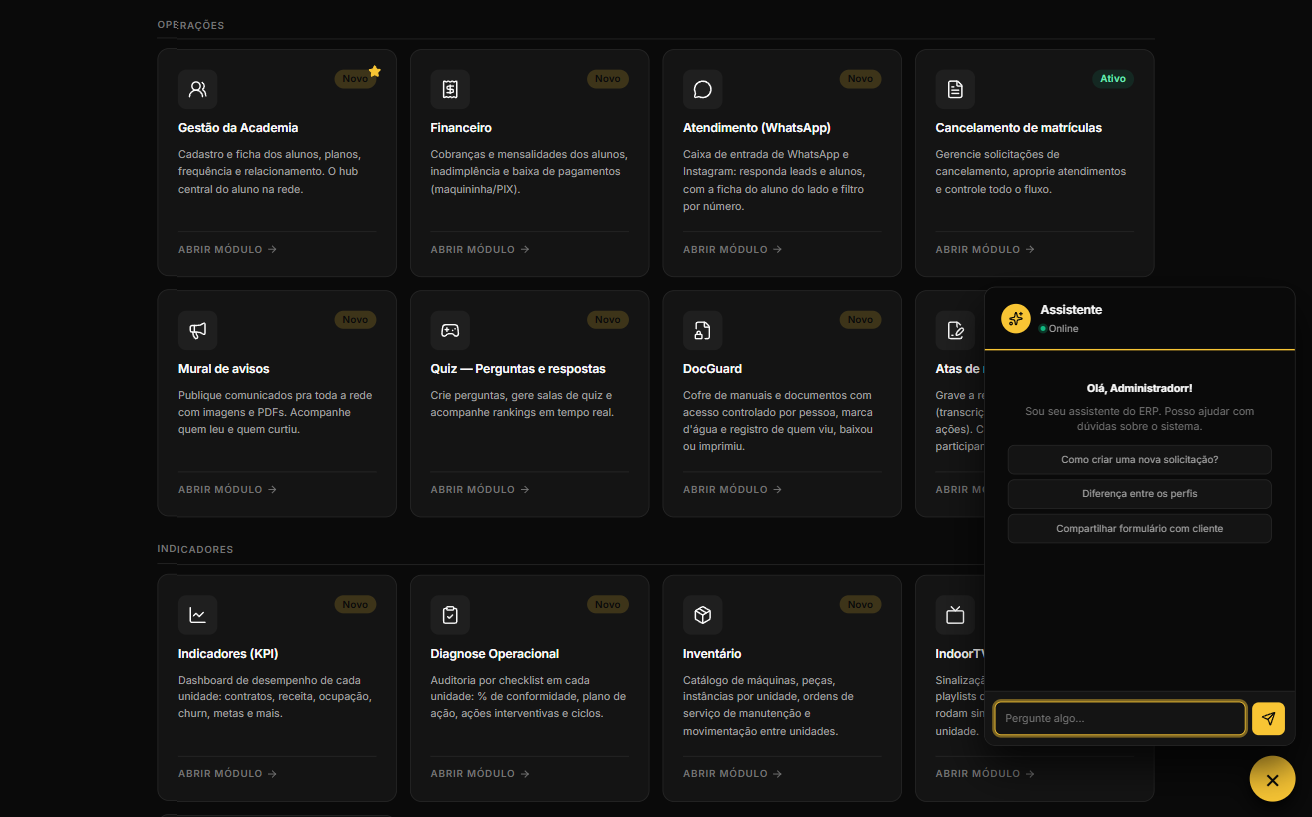
Task: Click the 'Online' status in the assistant header
Action: click(1059, 329)
